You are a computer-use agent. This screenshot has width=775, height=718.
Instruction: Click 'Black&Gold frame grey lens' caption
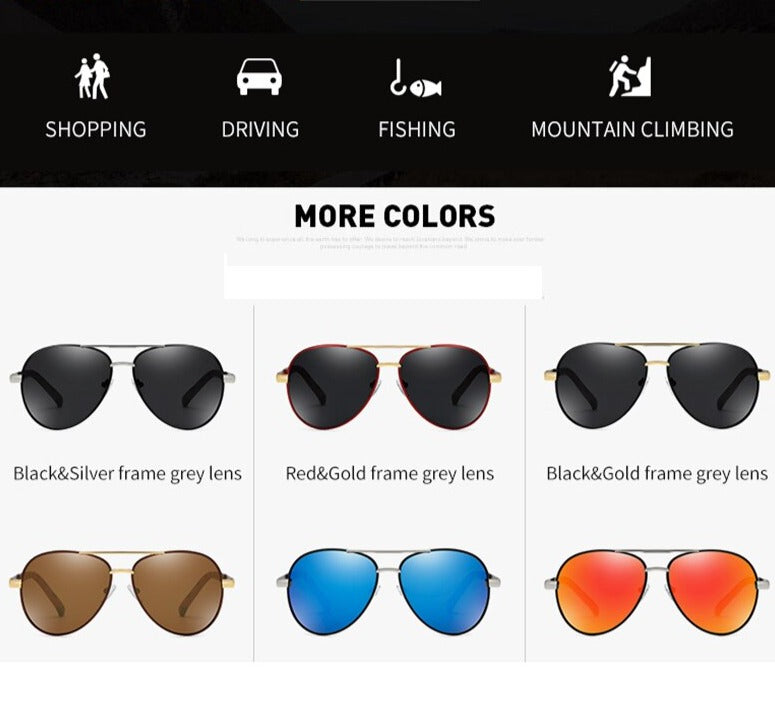[x=657, y=473]
